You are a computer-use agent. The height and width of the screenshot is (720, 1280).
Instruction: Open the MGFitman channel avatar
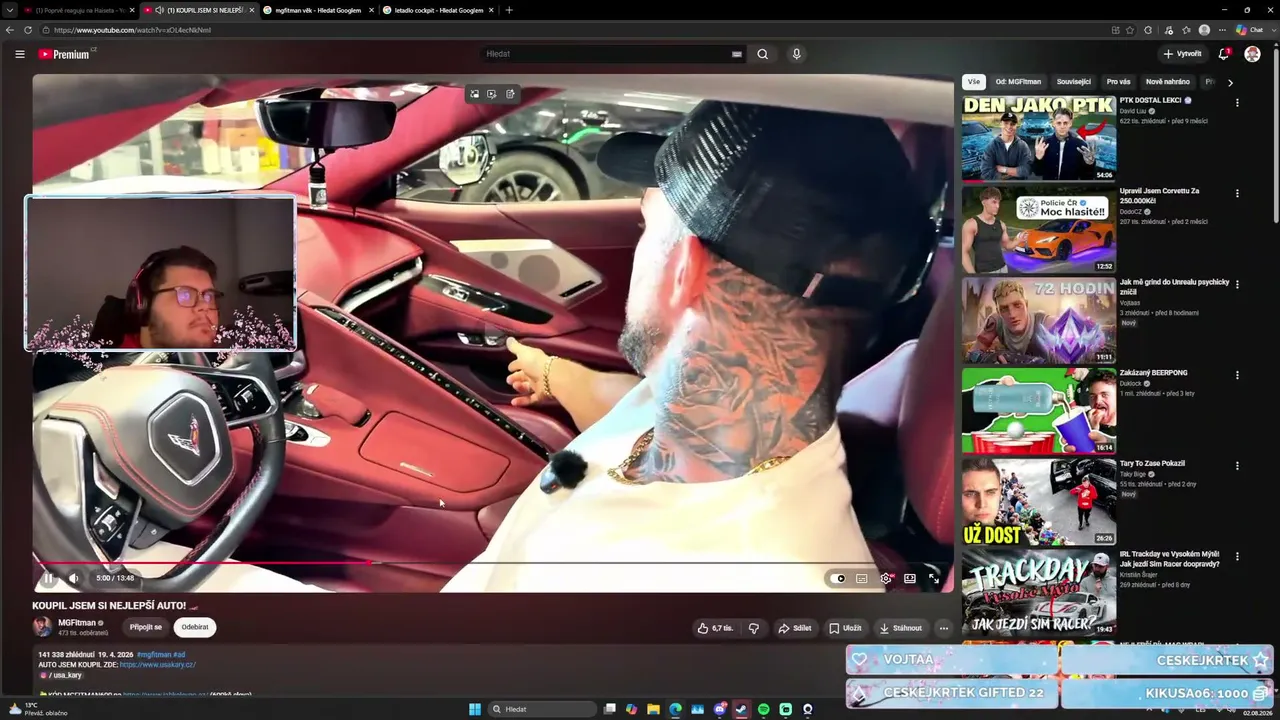tap(42, 627)
